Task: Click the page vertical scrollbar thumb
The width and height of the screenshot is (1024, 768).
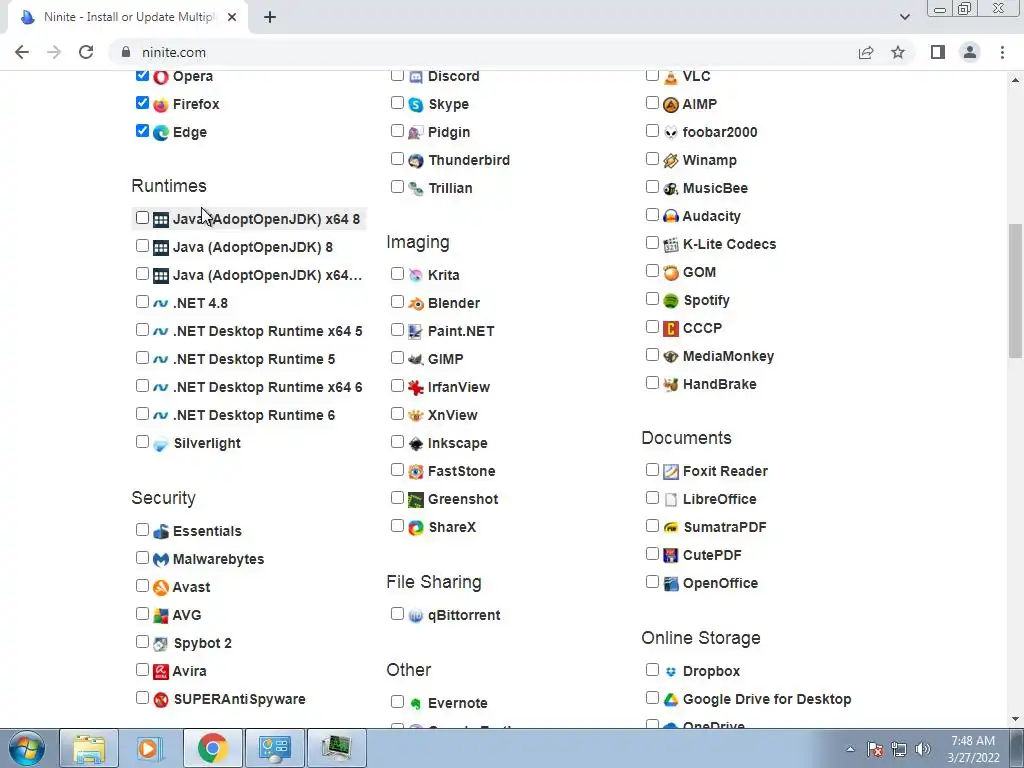Action: tap(1015, 291)
